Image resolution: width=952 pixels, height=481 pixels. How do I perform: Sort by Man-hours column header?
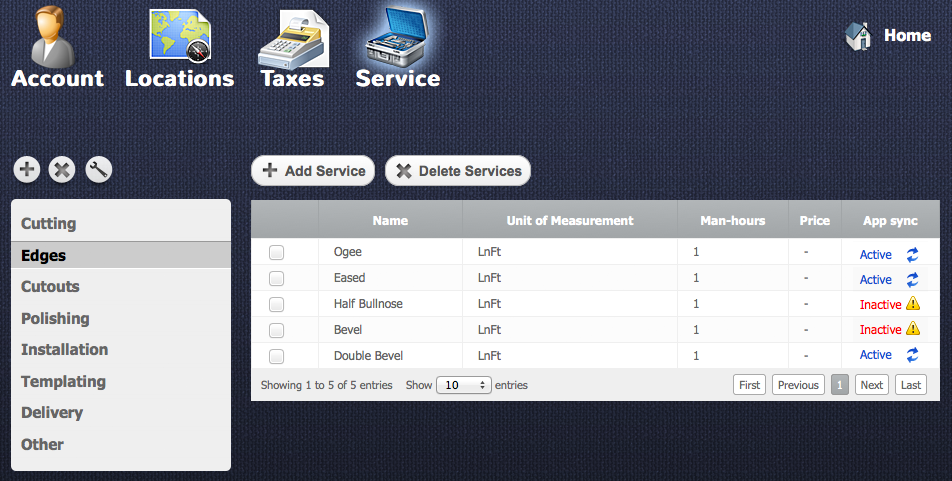[x=733, y=220]
